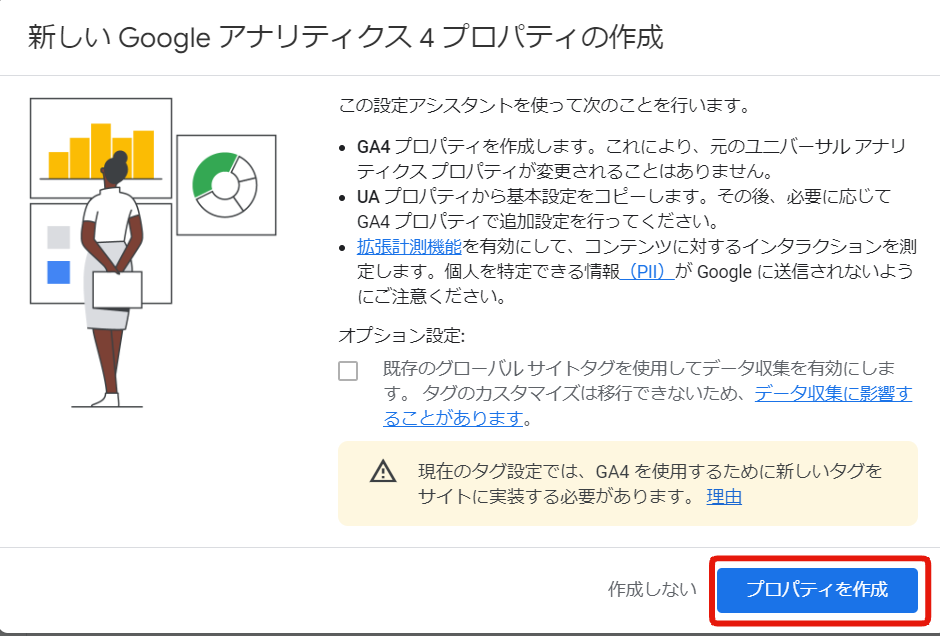This screenshot has height=636, width=940.
Task: Click the GA4 プロパティを作成します bullet text
Action: point(630,146)
